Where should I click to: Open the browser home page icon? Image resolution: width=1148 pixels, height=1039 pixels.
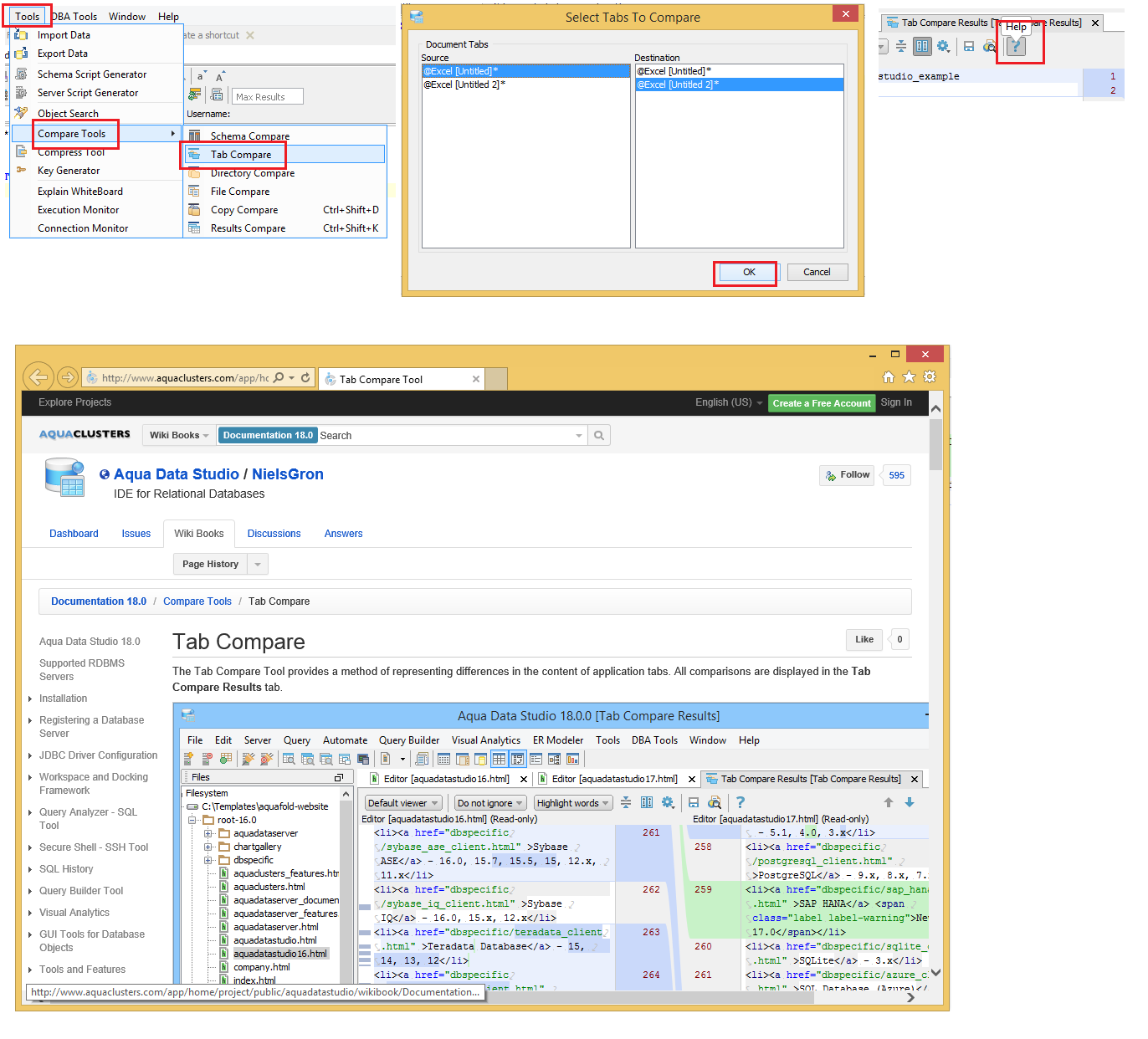pos(889,377)
